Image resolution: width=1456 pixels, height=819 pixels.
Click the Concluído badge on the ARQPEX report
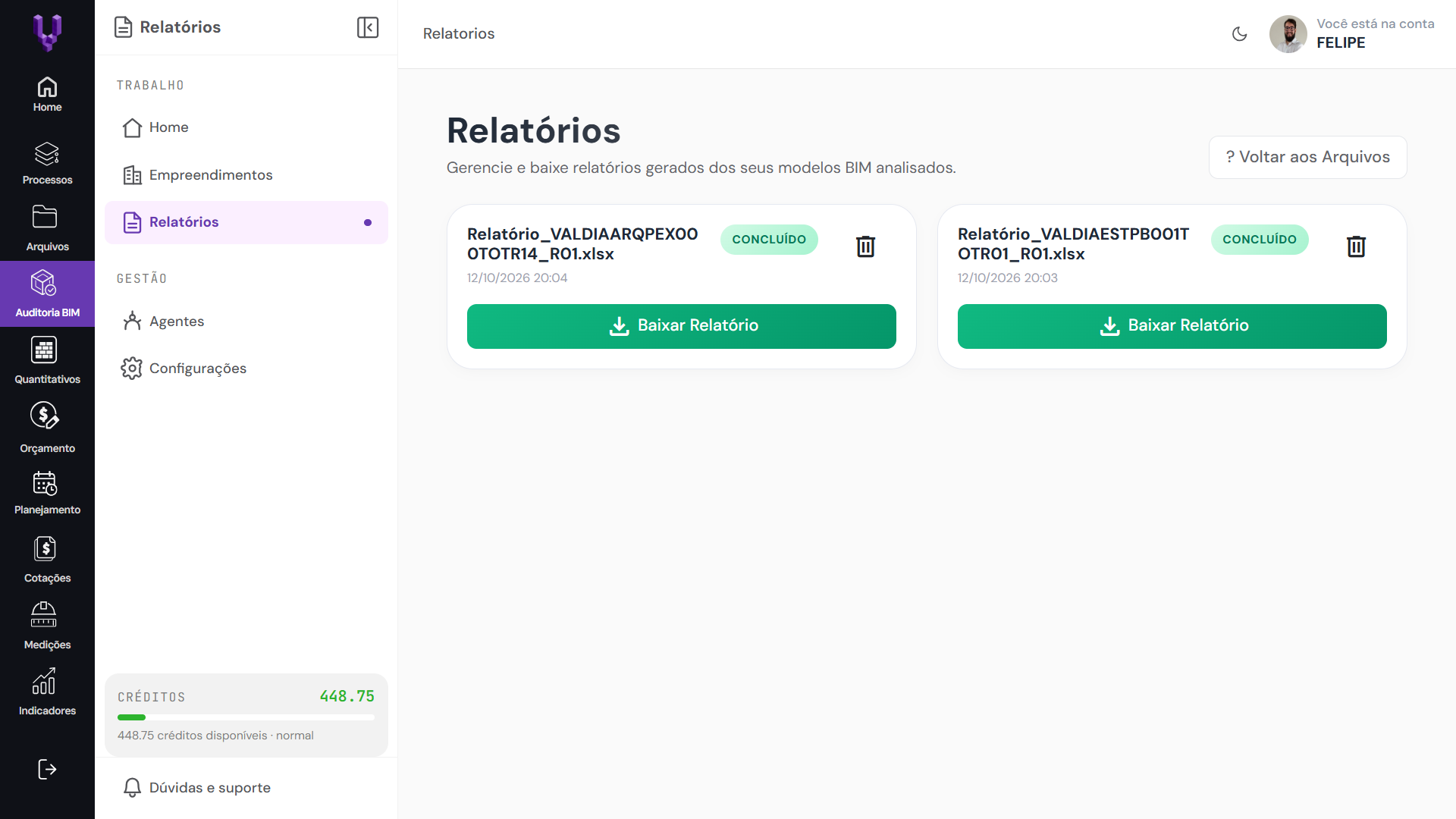[x=769, y=240]
